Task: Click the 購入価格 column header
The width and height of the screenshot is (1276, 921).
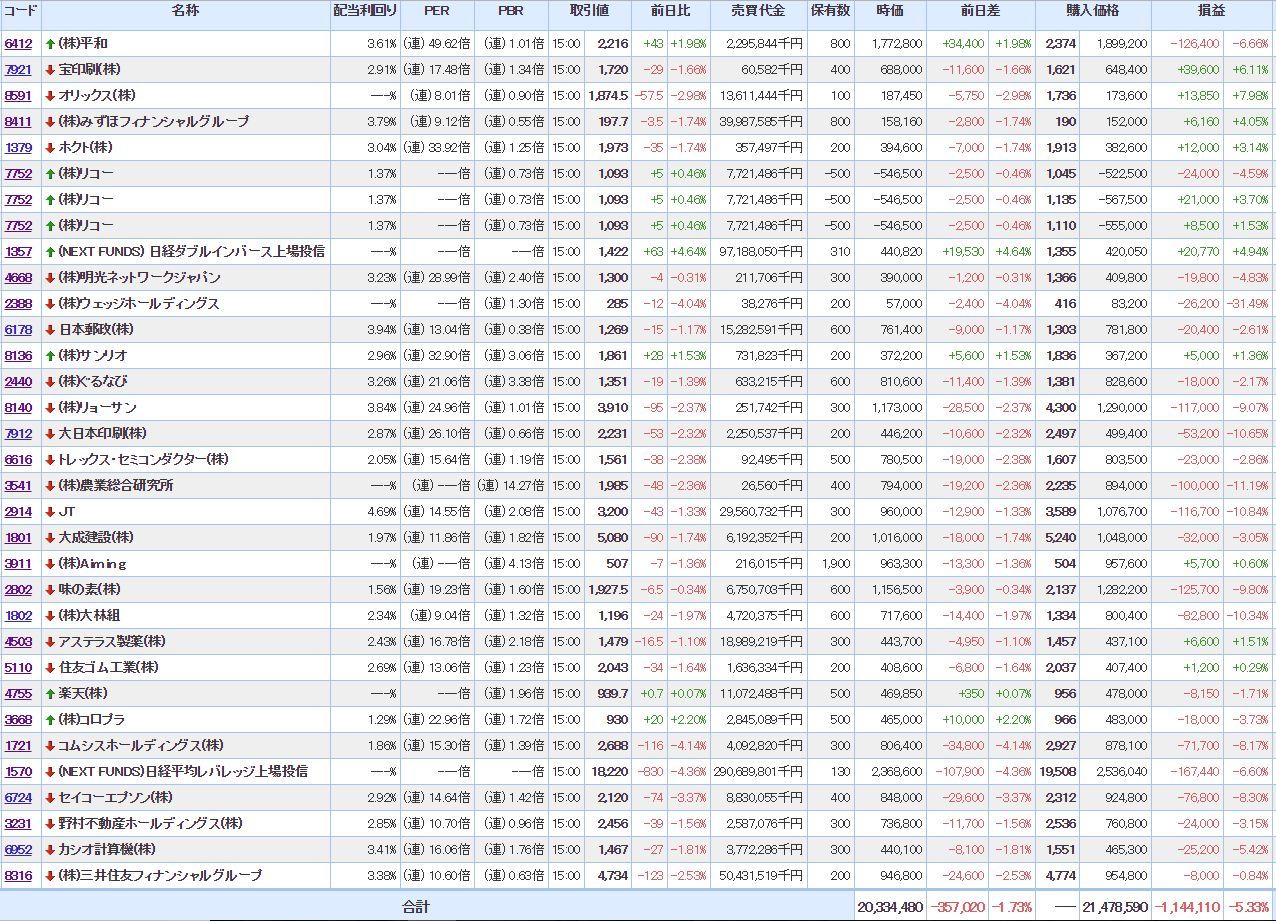Action: tap(1092, 11)
